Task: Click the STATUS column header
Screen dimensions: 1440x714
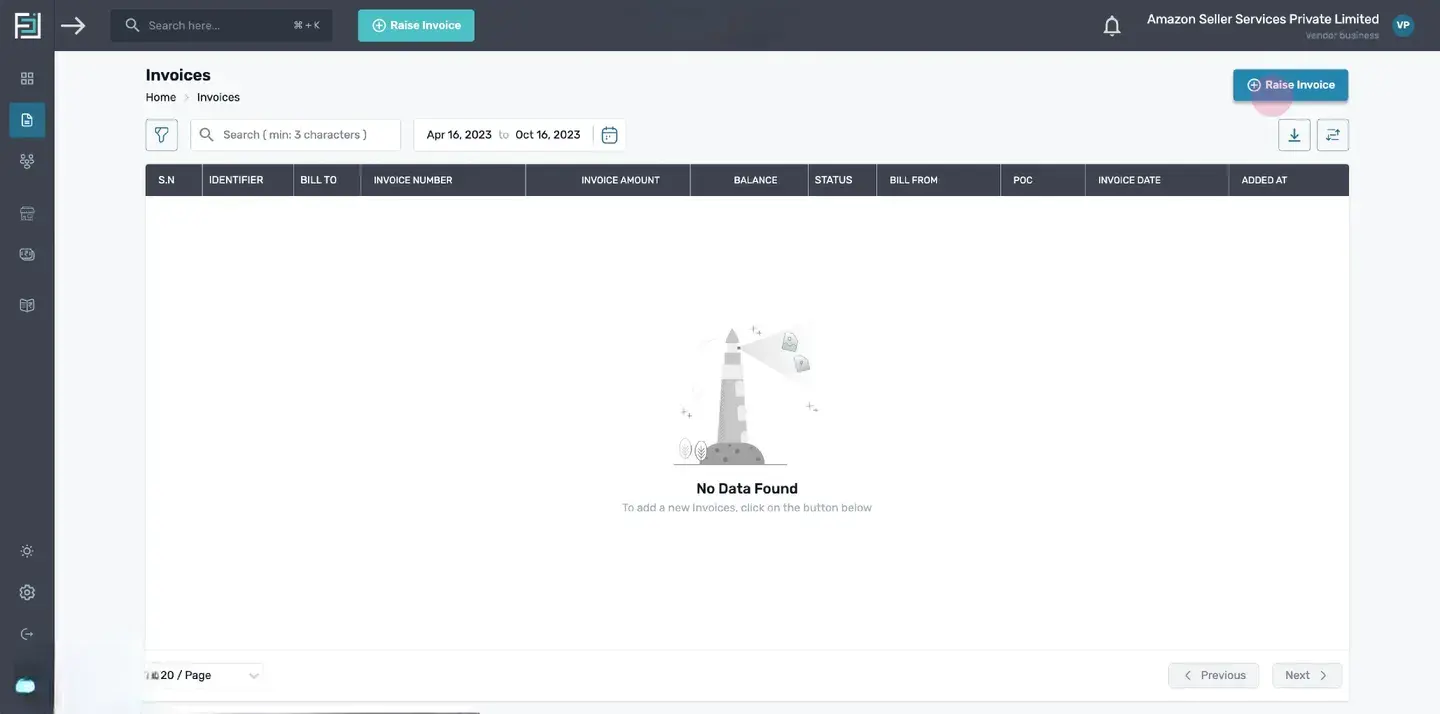Action: coord(843,180)
